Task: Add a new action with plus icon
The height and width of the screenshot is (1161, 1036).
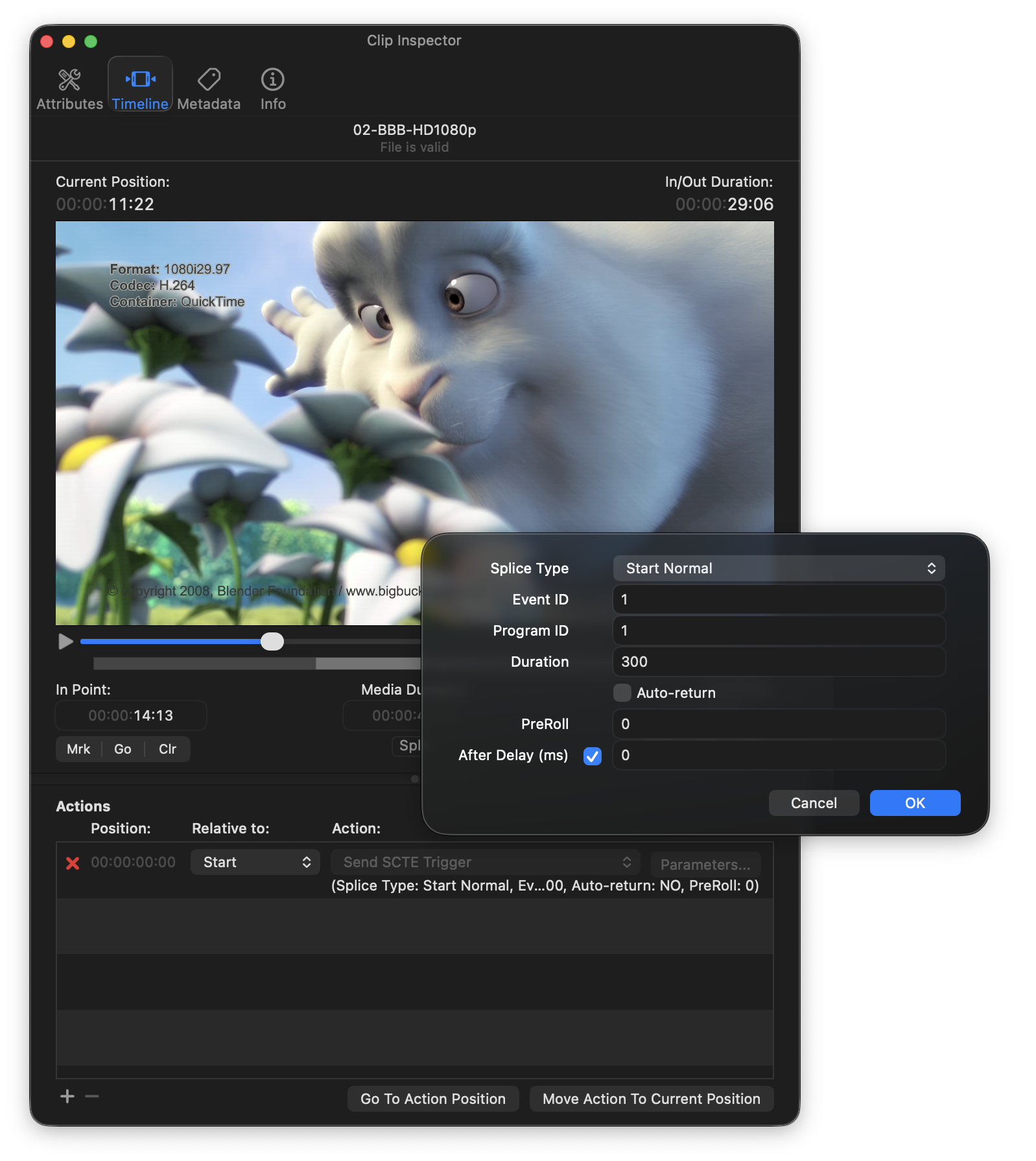Action: [67, 1096]
